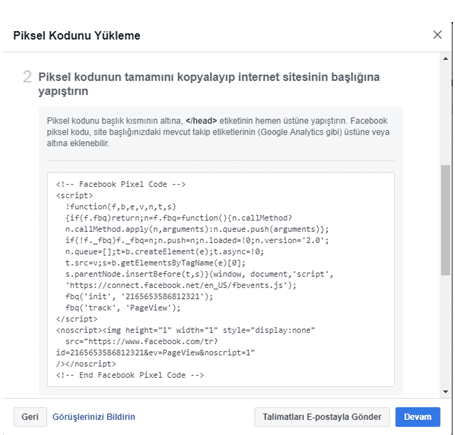The image size is (455, 435).
Task: Click the n.callMethod.apply code line
Action: coord(197,229)
